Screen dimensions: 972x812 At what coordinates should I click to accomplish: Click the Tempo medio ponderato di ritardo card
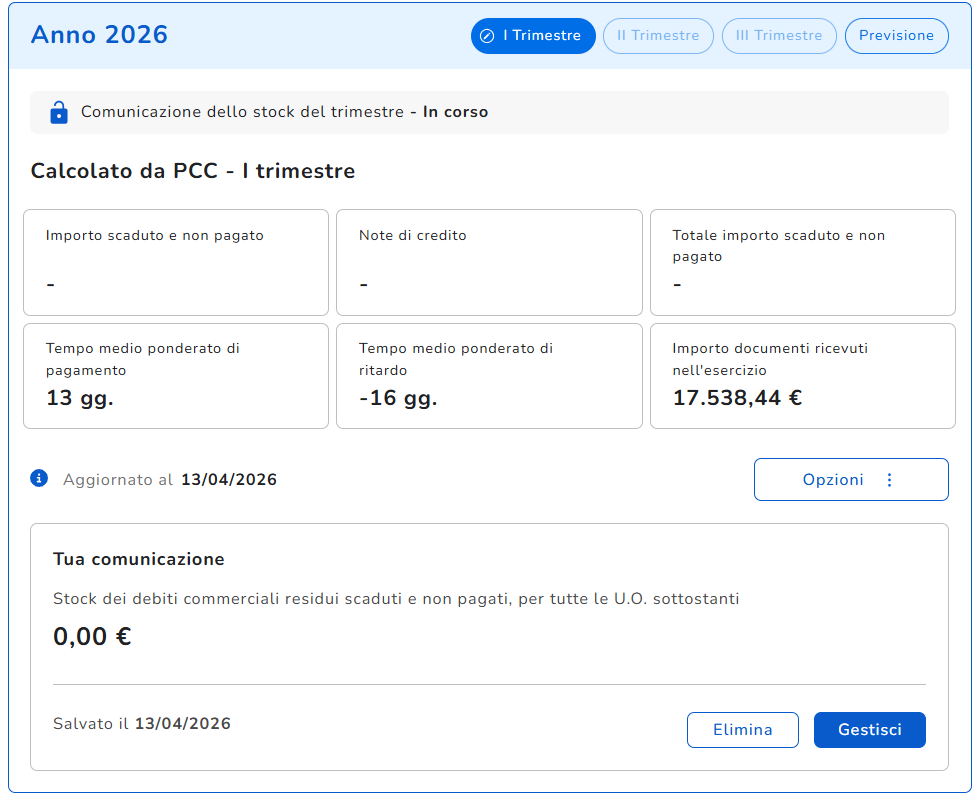(x=489, y=376)
